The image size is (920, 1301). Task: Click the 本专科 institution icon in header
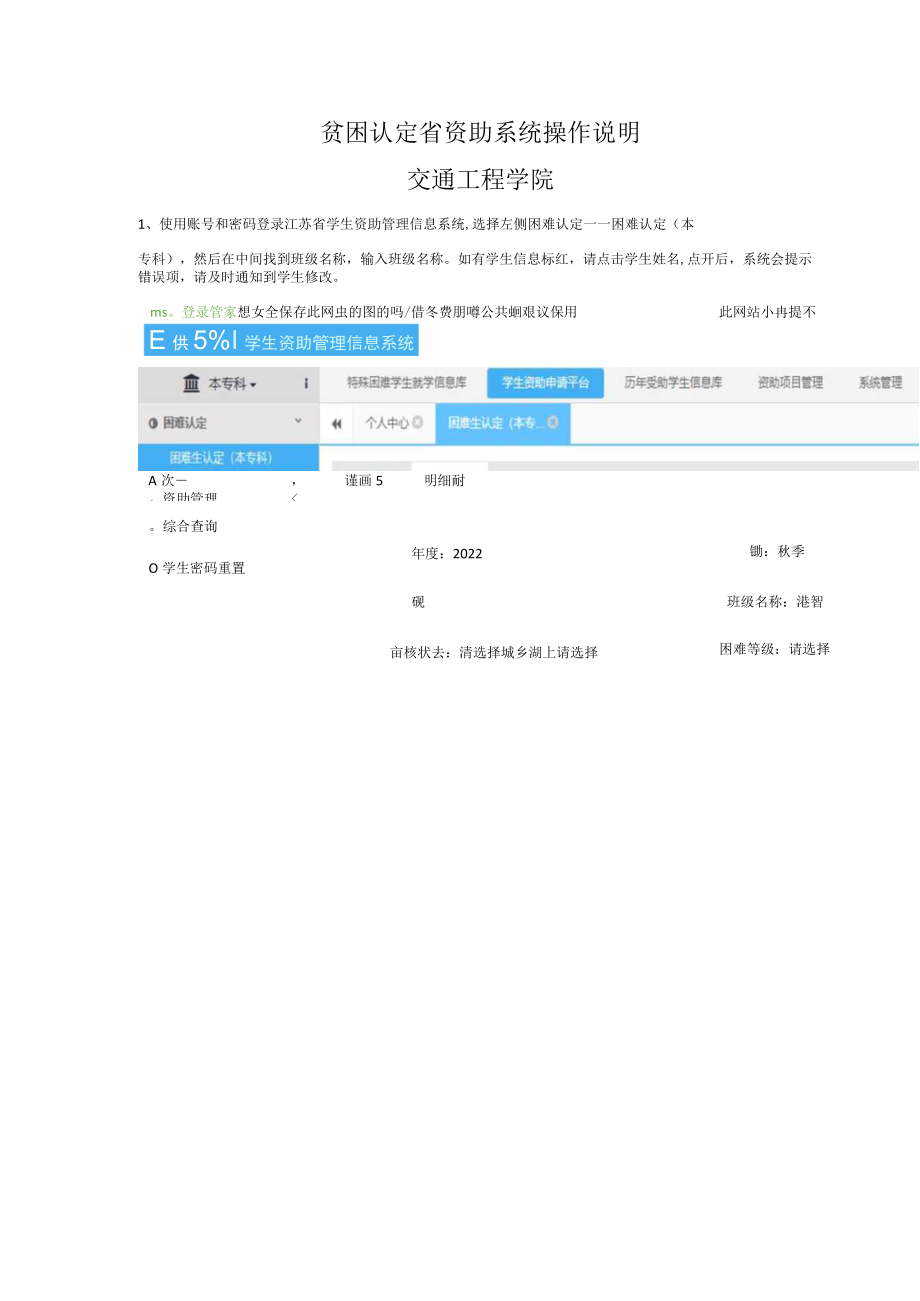coord(190,383)
